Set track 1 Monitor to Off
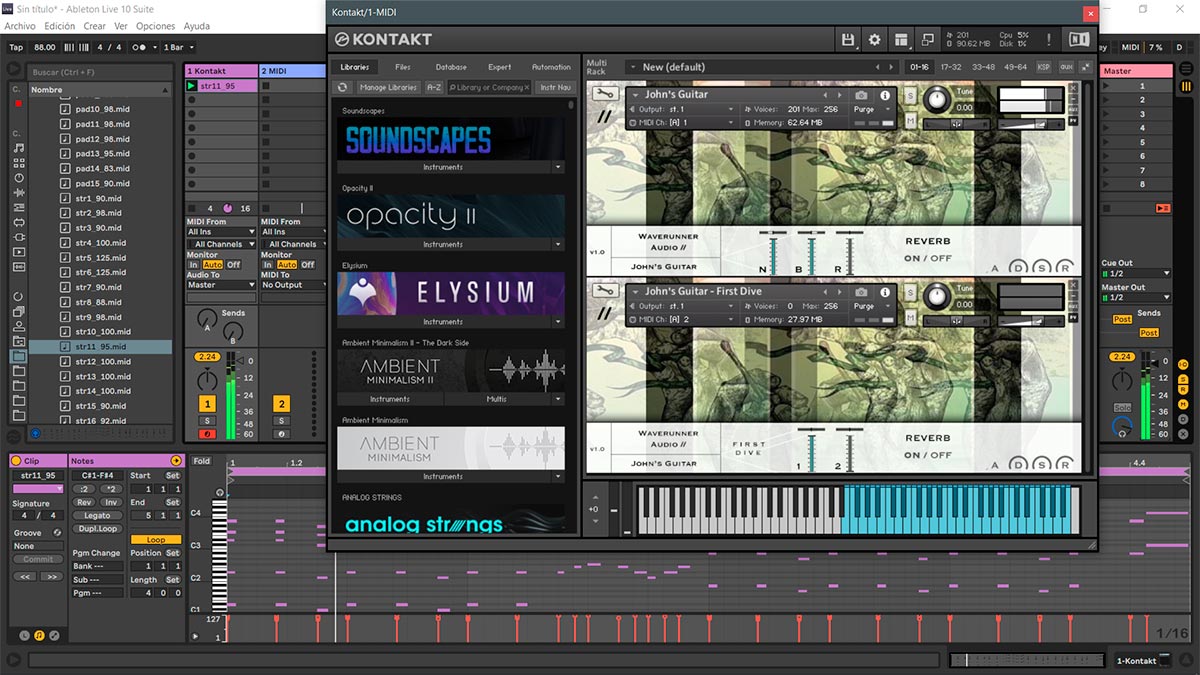Viewport: 1200px width, 675px height. pyautogui.click(x=233, y=265)
